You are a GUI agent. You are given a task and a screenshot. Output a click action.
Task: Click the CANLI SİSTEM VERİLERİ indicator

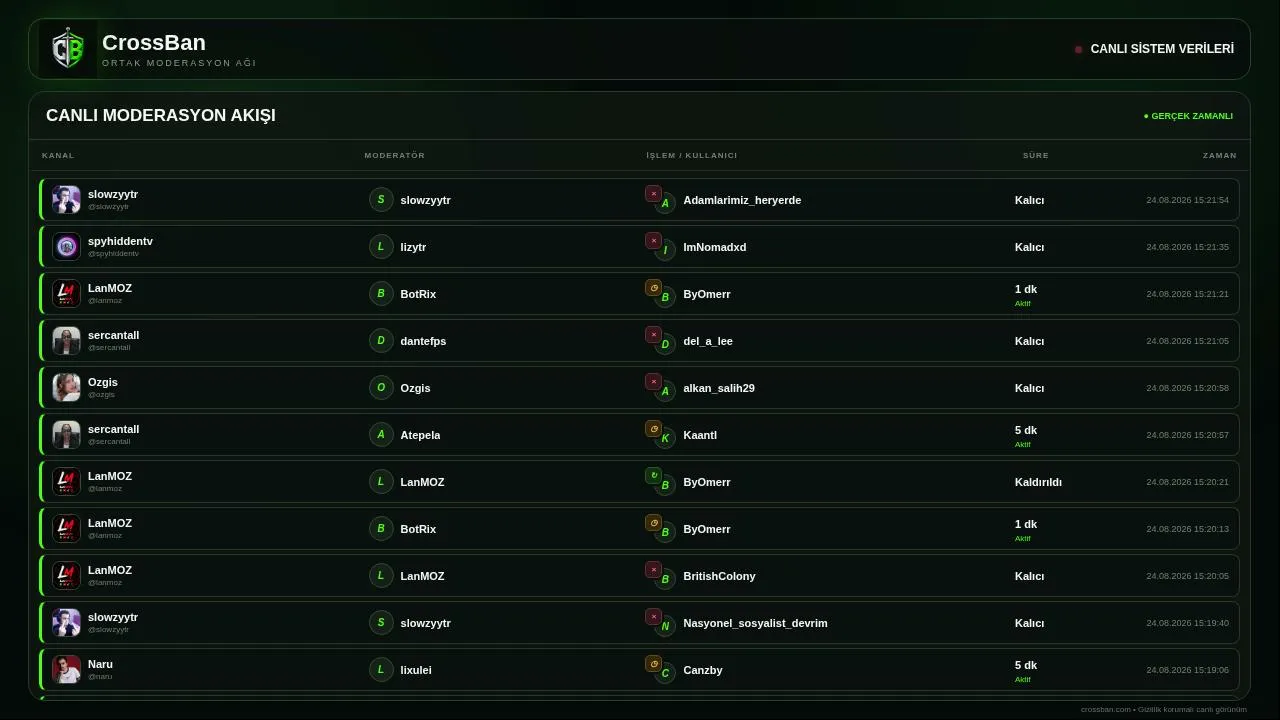[1154, 49]
